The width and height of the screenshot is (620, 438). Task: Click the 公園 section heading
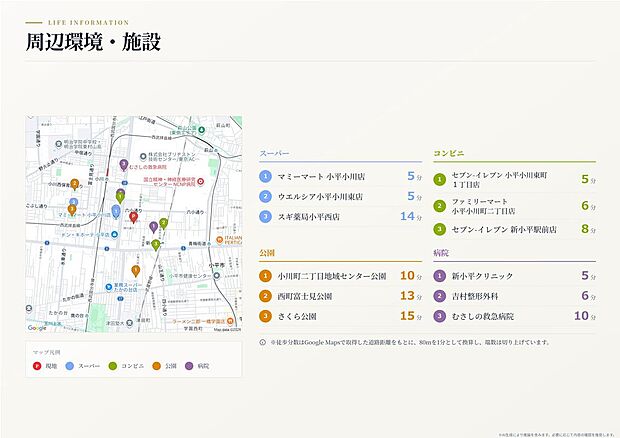click(x=267, y=253)
